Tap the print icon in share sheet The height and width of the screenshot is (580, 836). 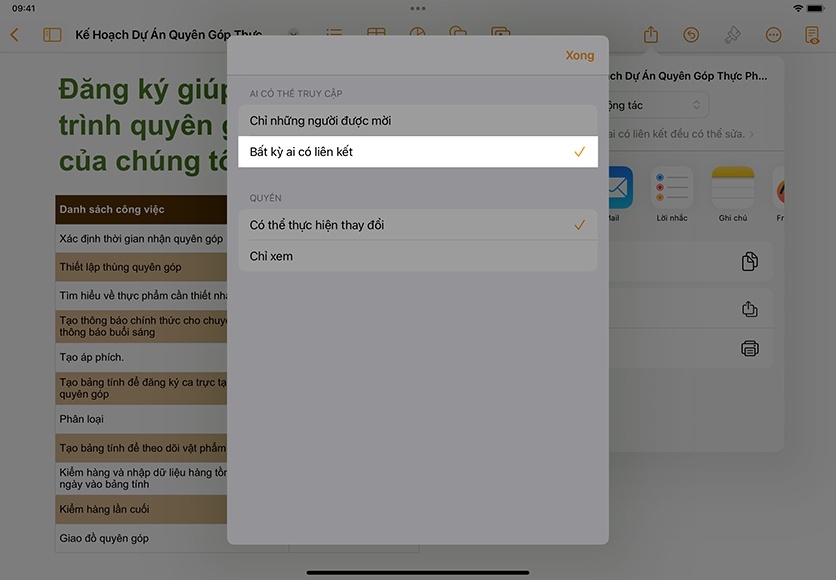[x=750, y=348]
